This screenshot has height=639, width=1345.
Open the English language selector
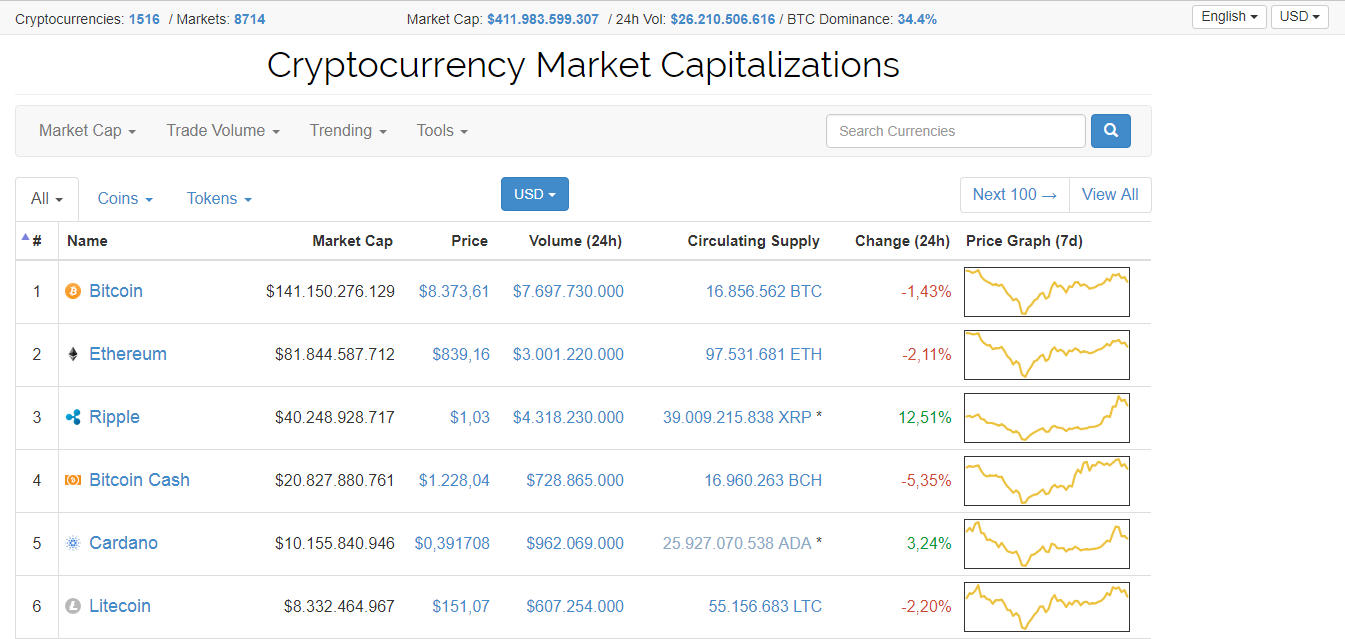pyautogui.click(x=1229, y=17)
